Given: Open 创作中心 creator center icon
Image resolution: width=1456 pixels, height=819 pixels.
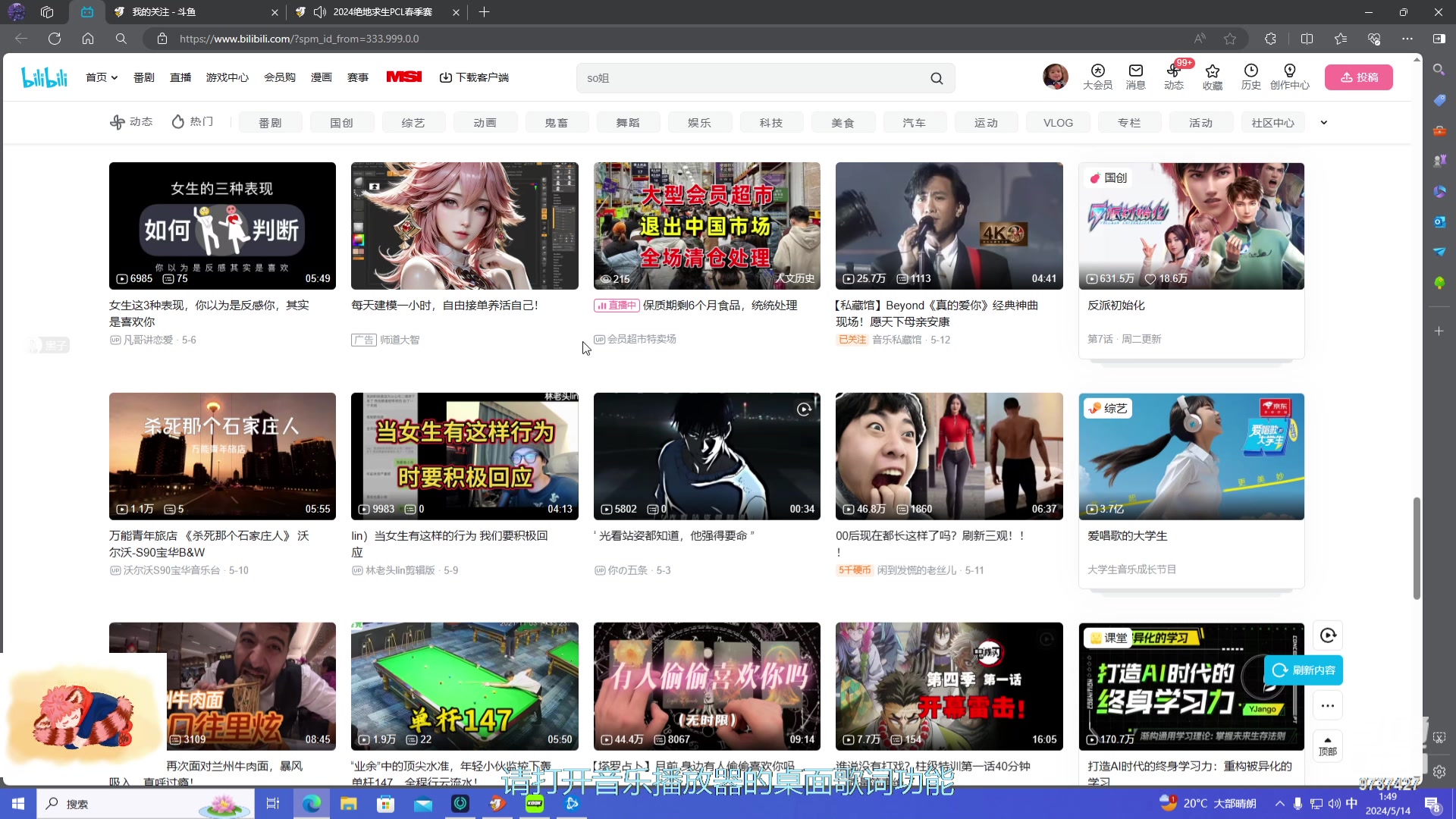Looking at the screenshot, I should (1289, 77).
